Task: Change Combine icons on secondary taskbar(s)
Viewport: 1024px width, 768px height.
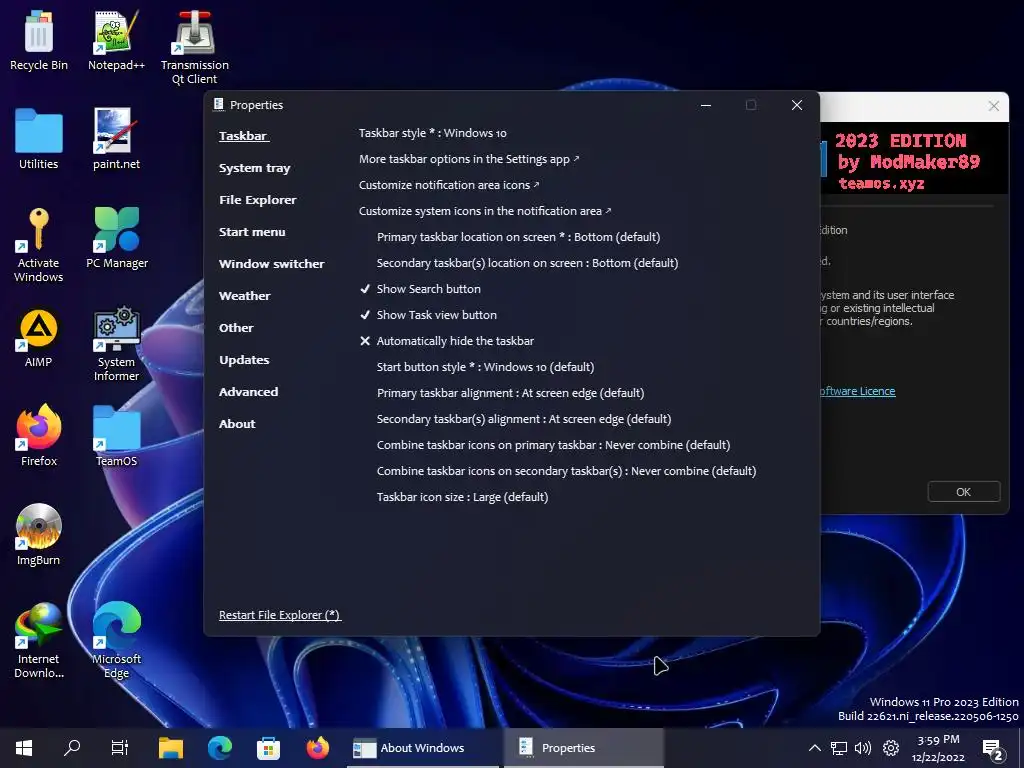Action: coord(566,472)
